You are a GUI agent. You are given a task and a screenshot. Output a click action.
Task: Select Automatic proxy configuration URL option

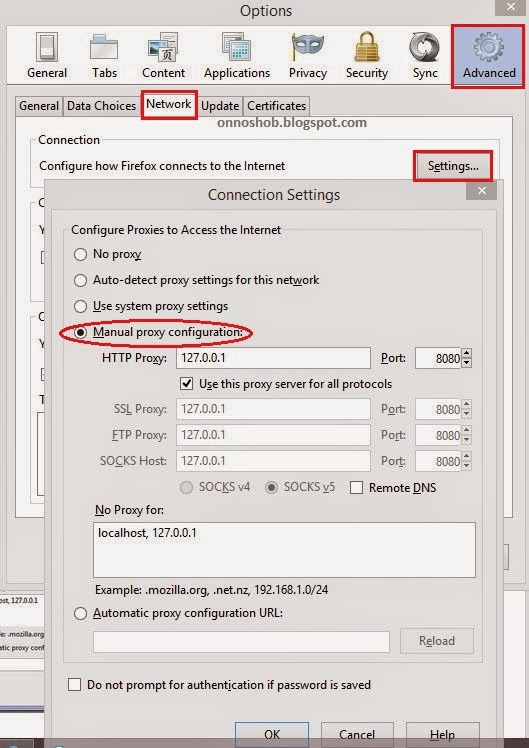tap(80, 613)
